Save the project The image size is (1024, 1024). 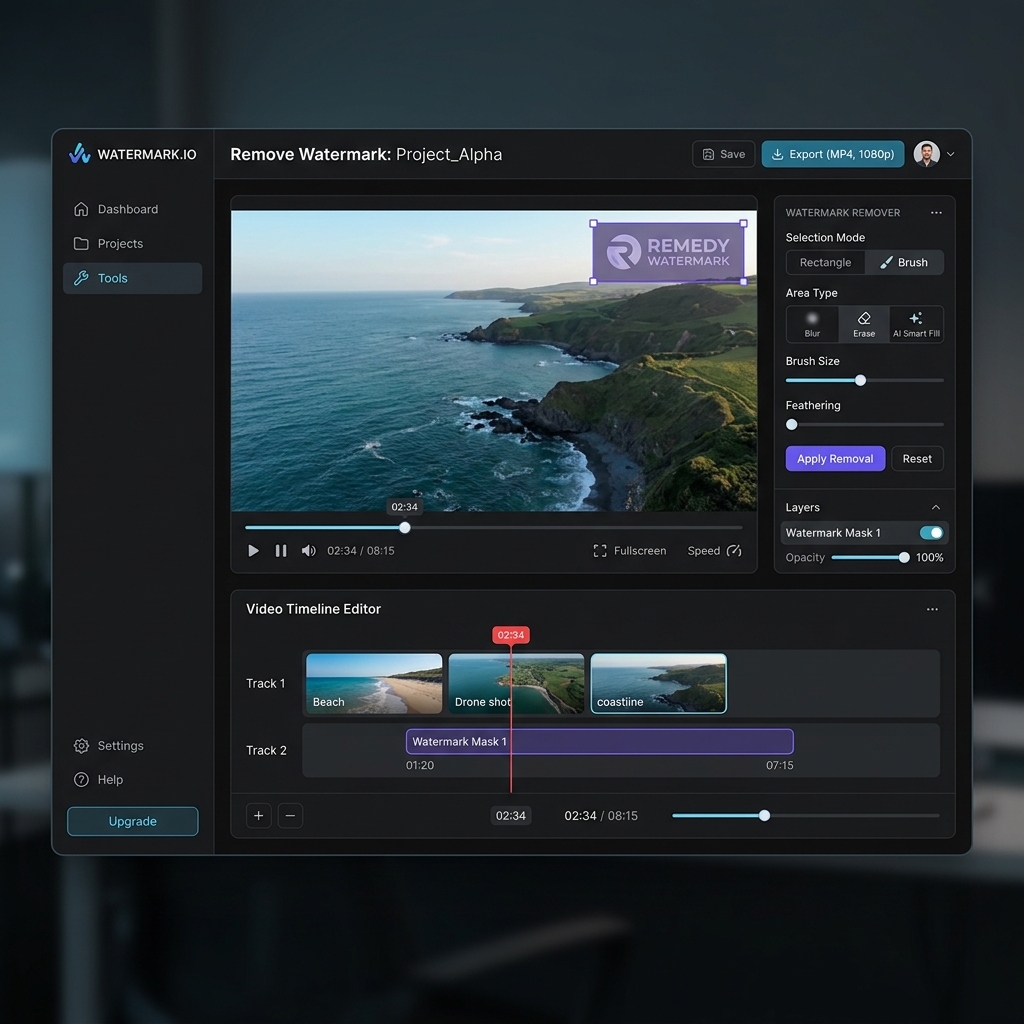[724, 154]
